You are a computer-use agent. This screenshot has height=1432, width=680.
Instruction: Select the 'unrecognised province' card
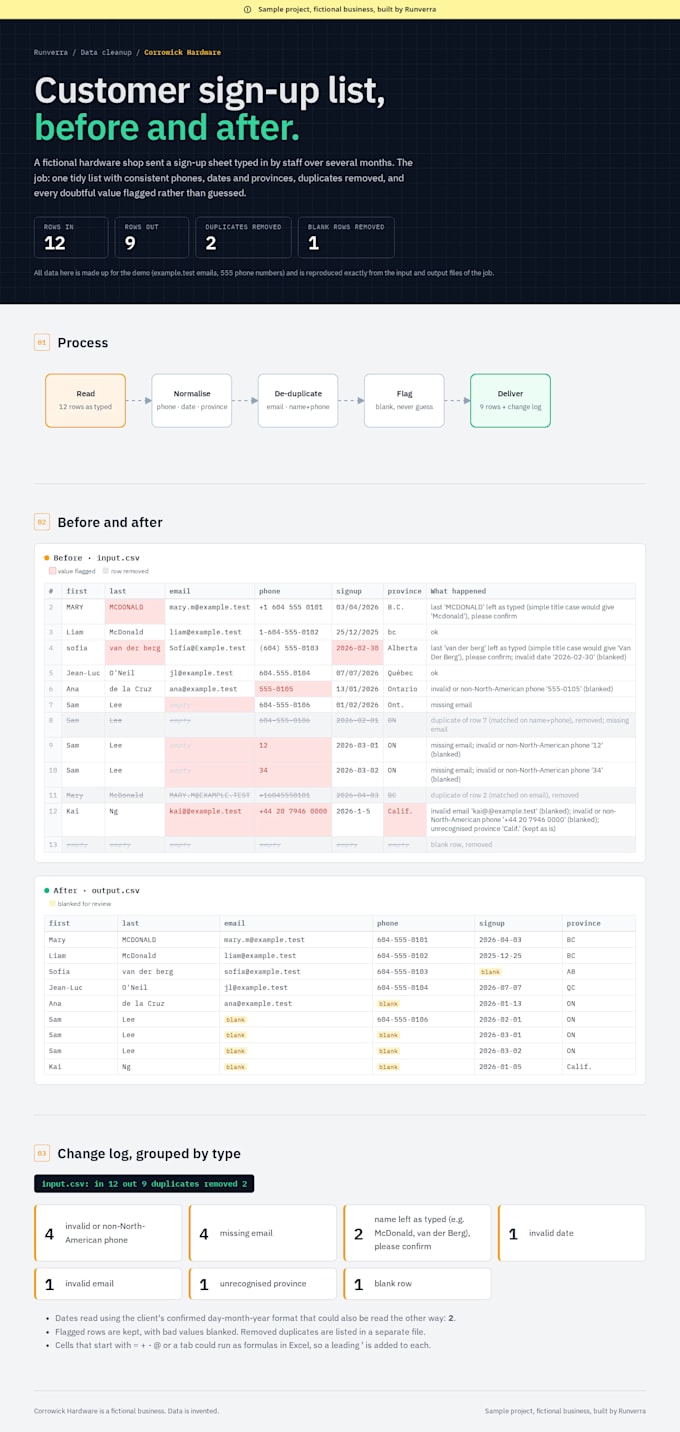pos(263,1283)
